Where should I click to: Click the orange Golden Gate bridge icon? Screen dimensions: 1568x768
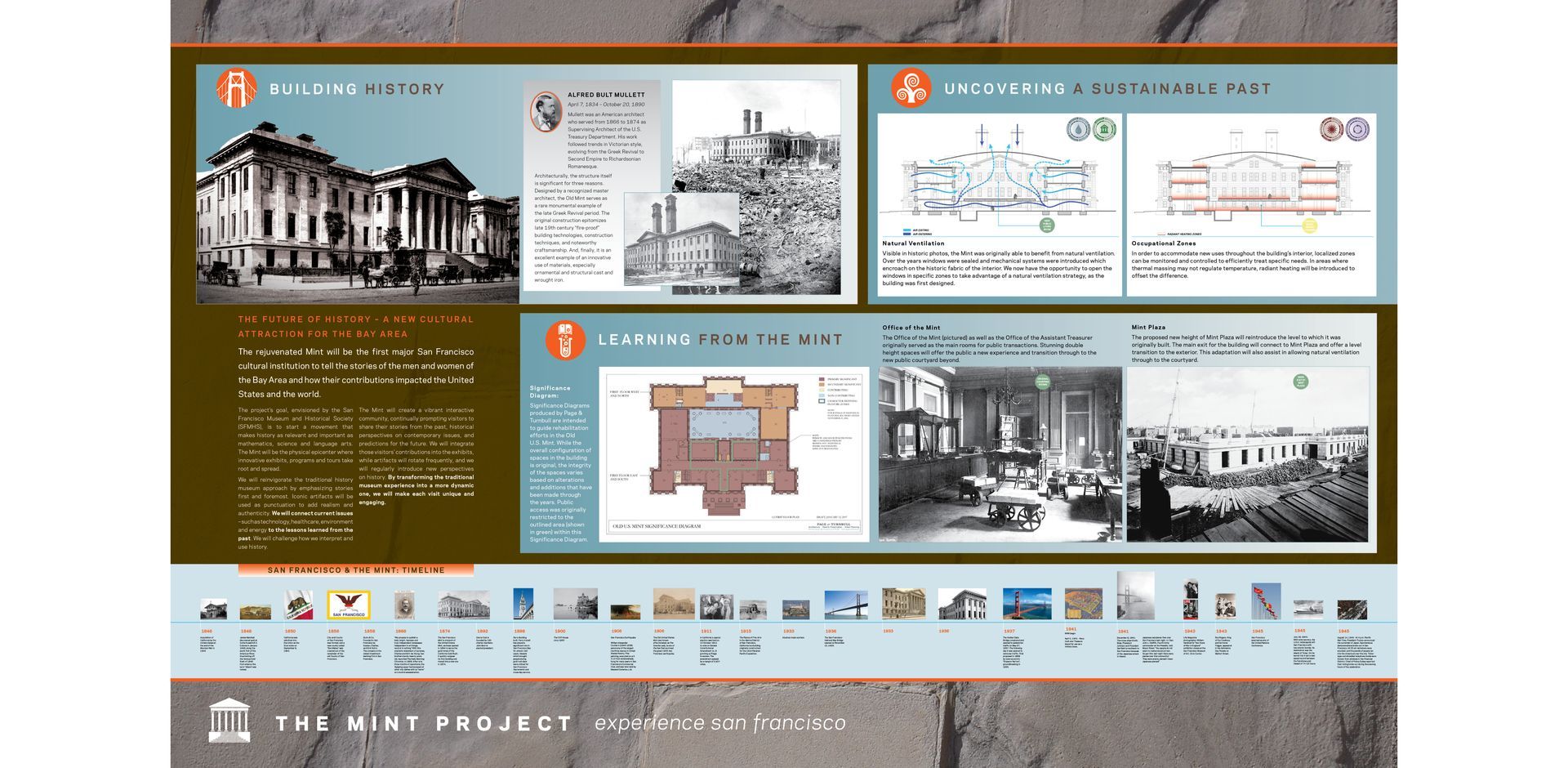click(237, 88)
